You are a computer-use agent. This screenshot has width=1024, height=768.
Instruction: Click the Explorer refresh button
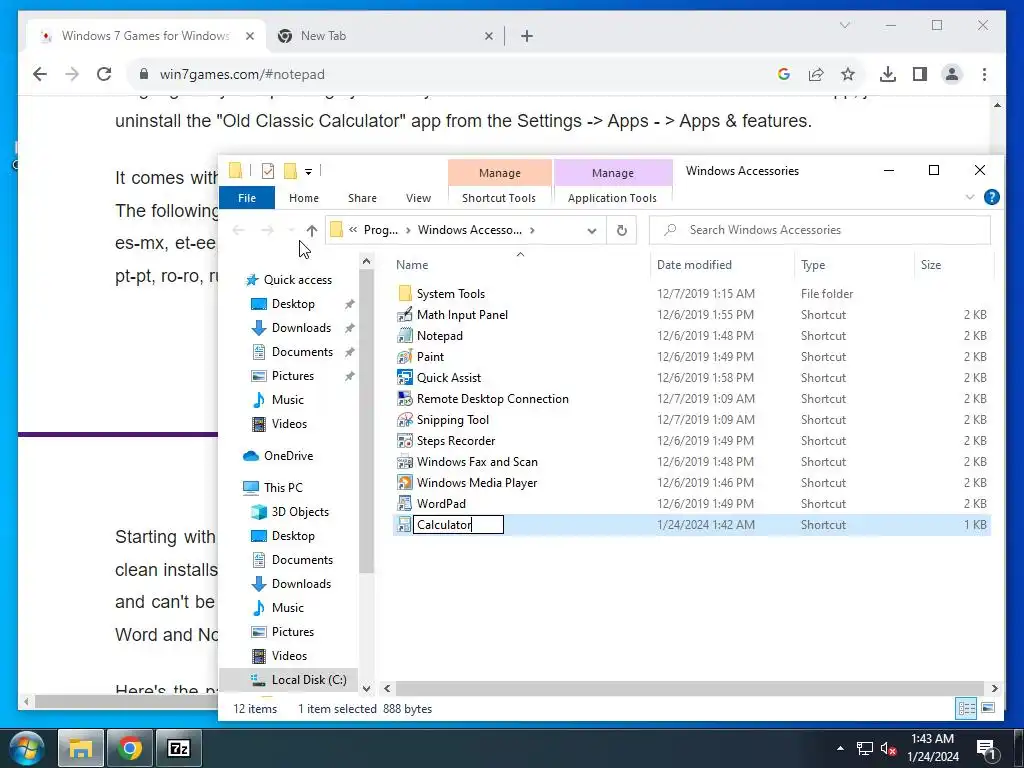coord(622,230)
